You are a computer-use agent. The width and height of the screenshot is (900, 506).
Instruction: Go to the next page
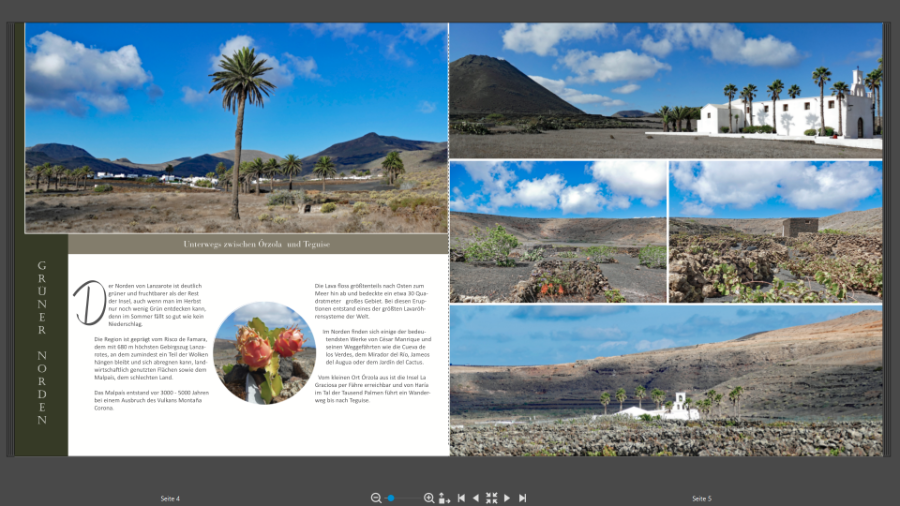point(507,498)
